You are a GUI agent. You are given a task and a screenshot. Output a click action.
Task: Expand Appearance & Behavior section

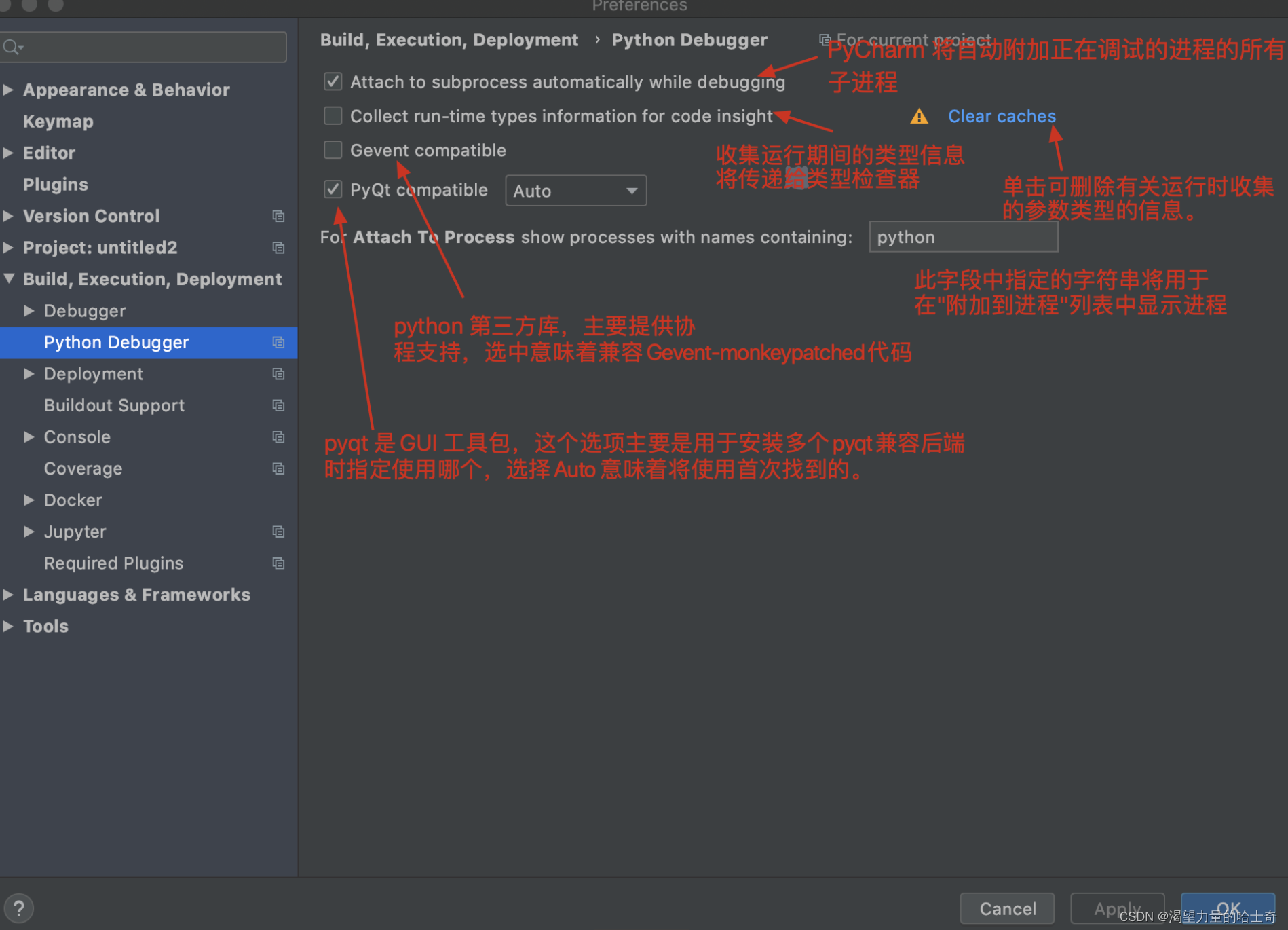click(x=8, y=90)
